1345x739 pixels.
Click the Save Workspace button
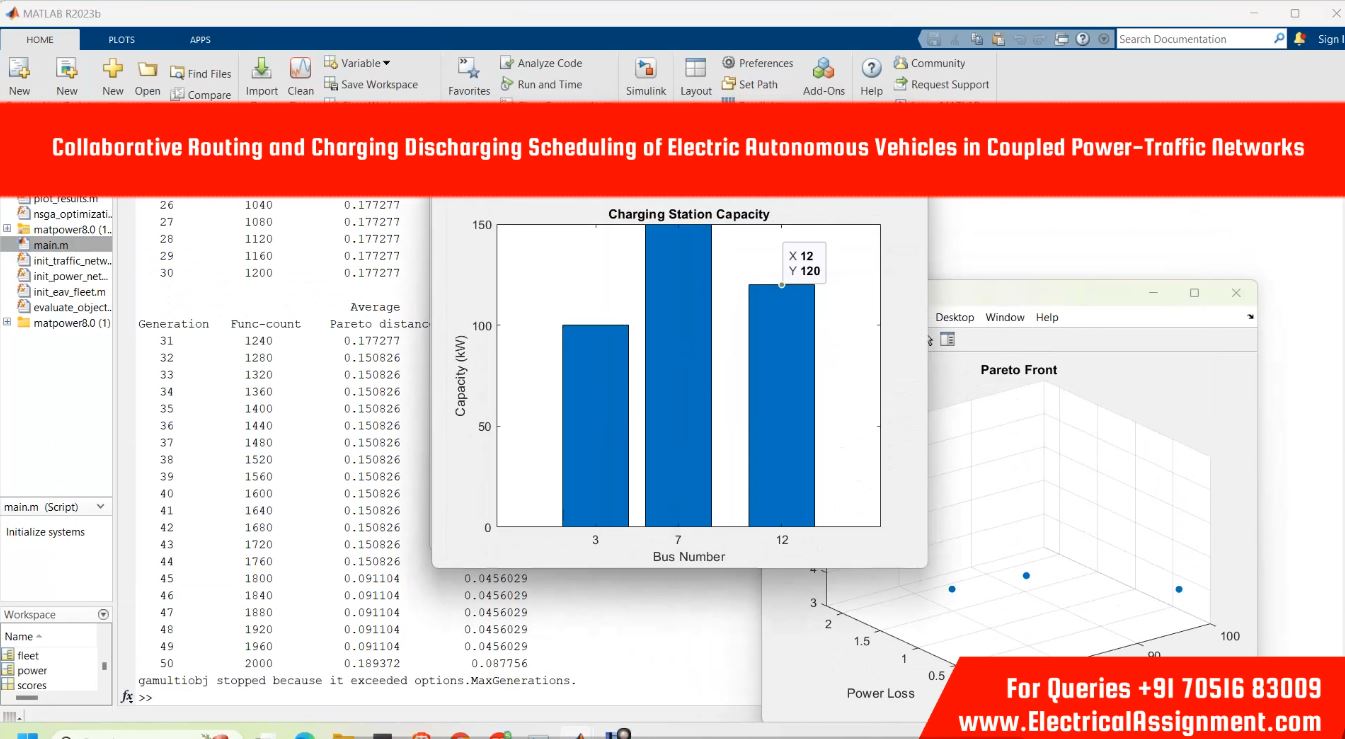[x=379, y=85]
